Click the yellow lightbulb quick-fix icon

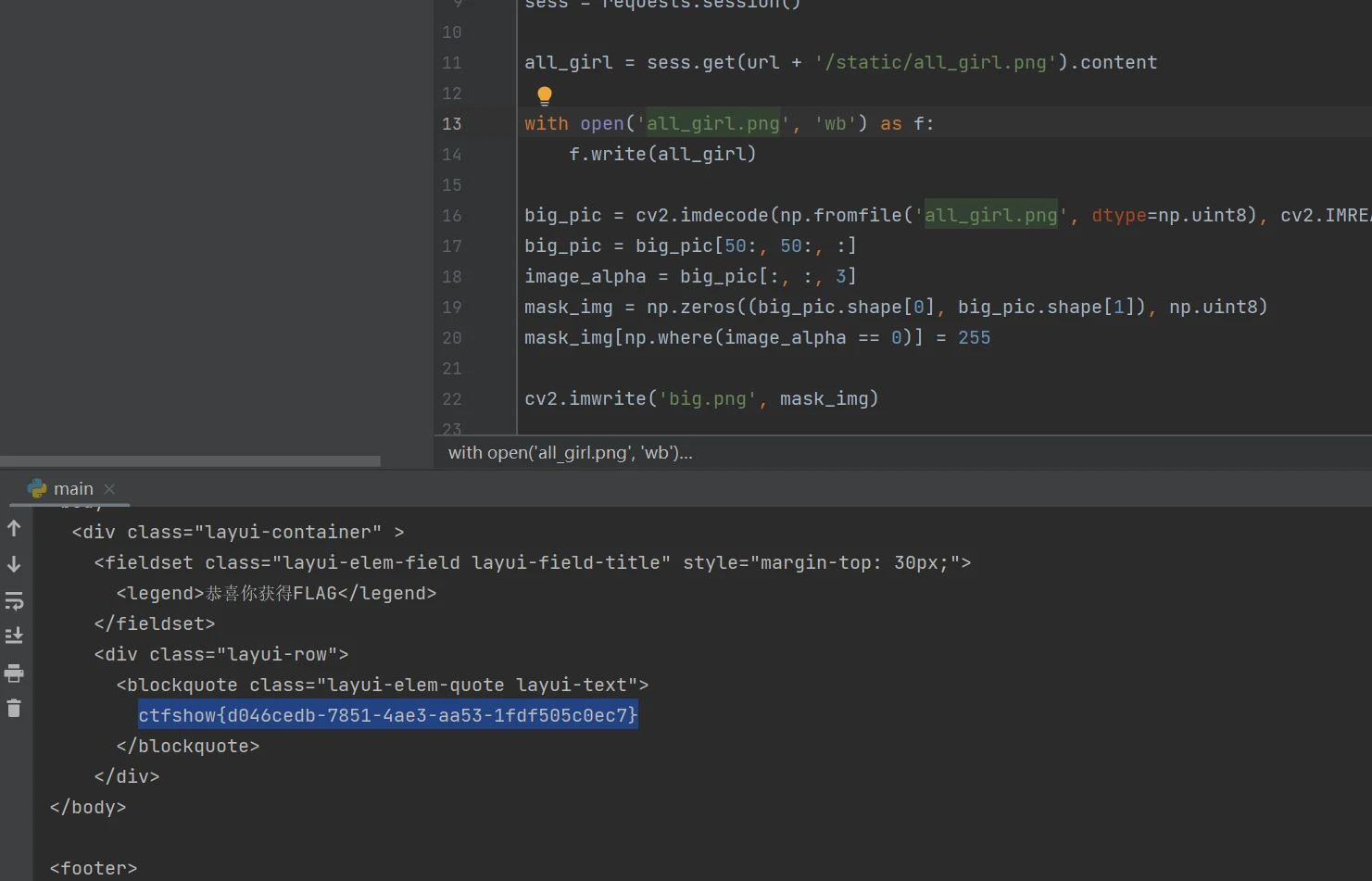tap(545, 94)
